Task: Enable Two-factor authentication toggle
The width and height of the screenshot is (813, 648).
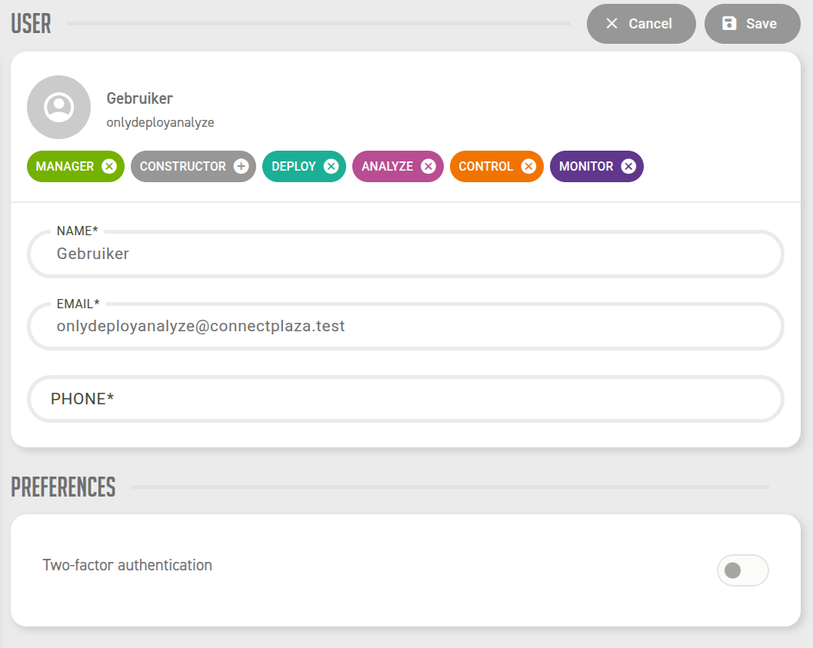Action: point(742,570)
